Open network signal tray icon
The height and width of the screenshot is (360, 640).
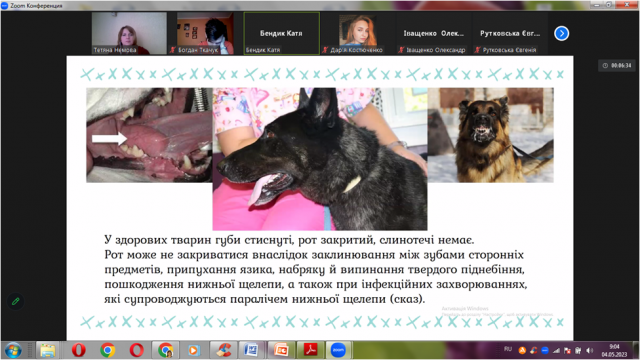(x=556, y=350)
